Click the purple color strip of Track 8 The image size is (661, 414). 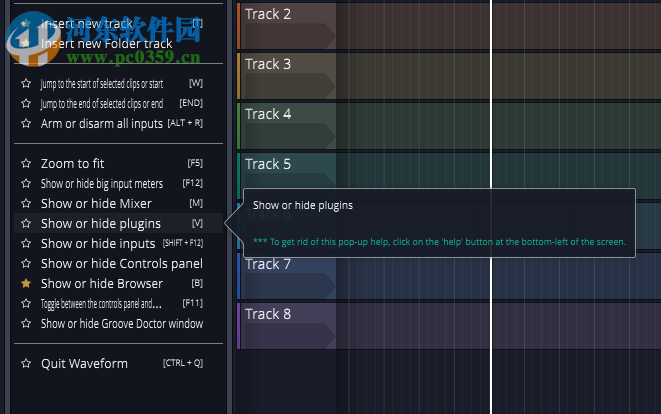[x=239, y=326]
